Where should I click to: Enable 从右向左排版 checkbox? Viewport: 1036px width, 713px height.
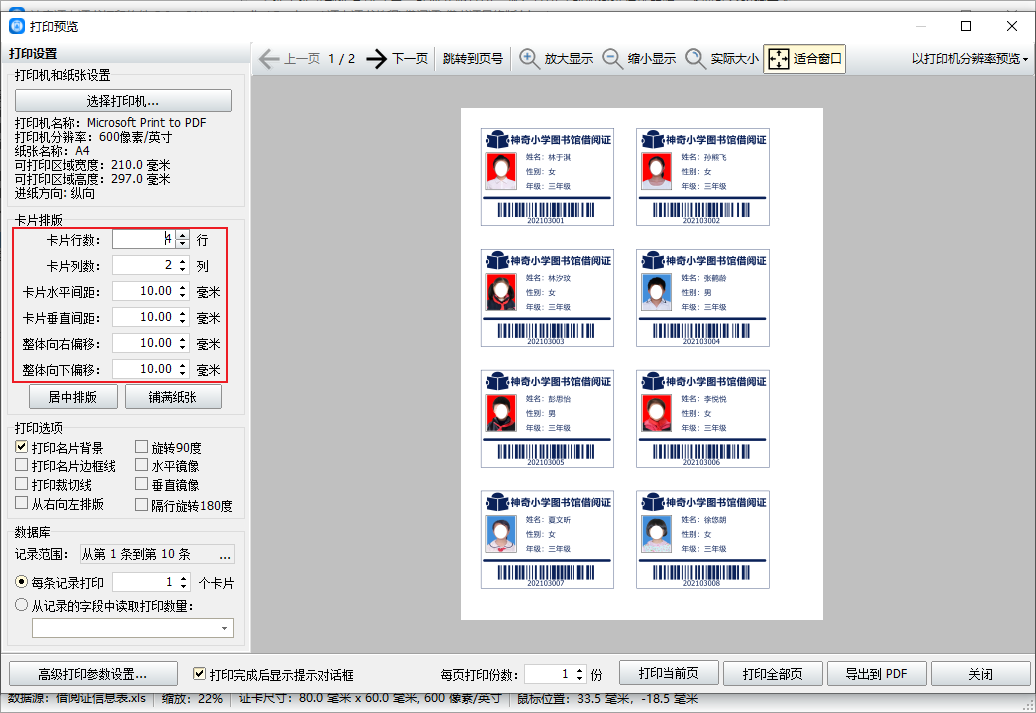(22, 503)
